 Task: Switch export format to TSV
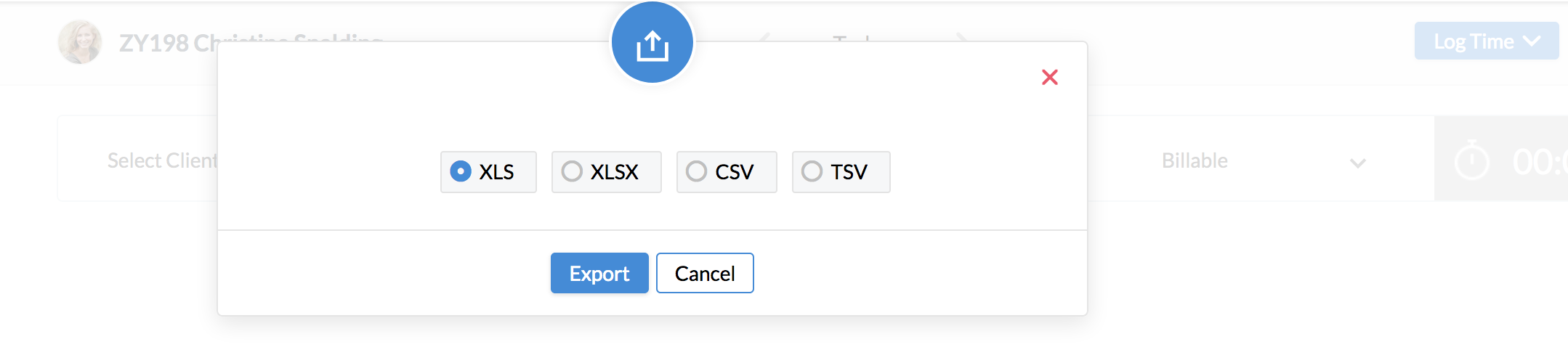pos(812,171)
